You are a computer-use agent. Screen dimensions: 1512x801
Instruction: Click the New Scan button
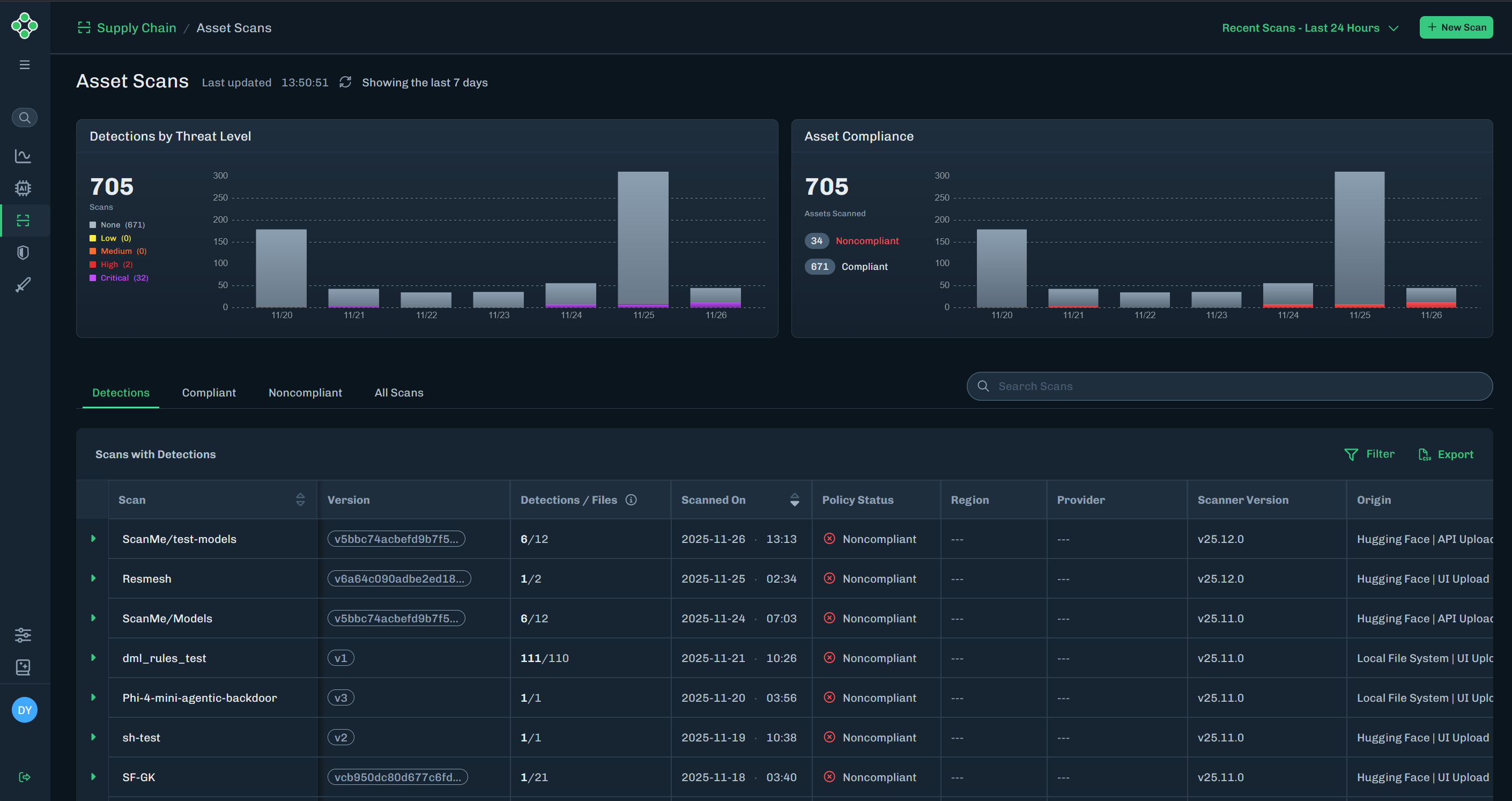click(1456, 27)
